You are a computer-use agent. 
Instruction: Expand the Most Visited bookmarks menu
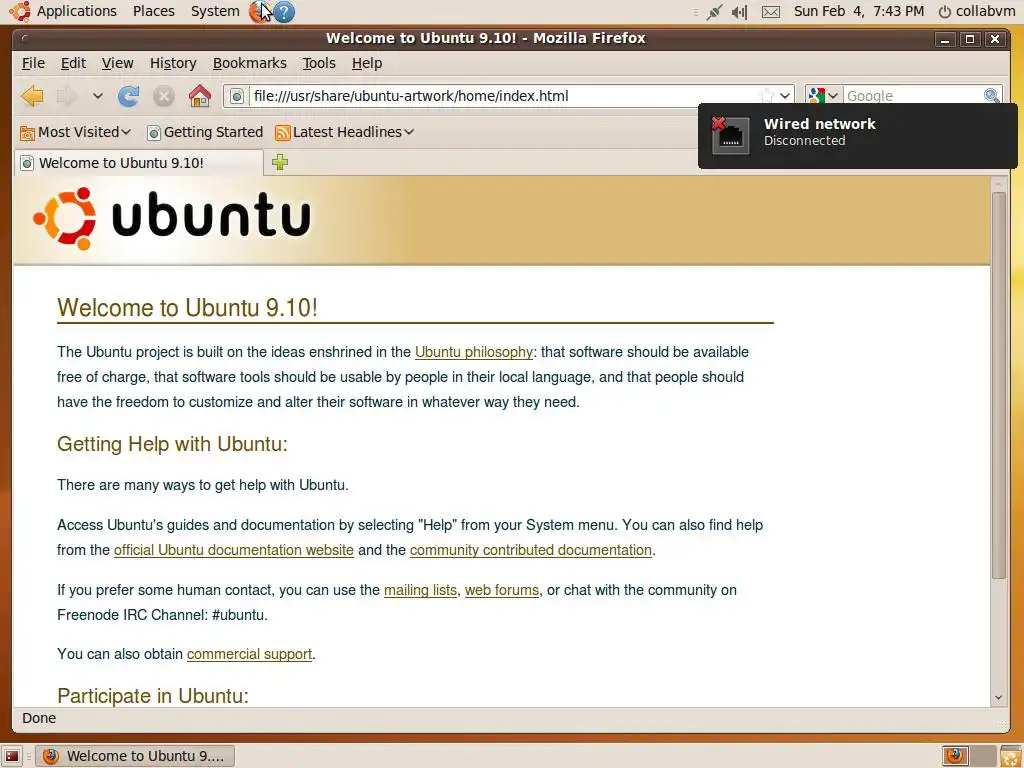[x=126, y=132]
